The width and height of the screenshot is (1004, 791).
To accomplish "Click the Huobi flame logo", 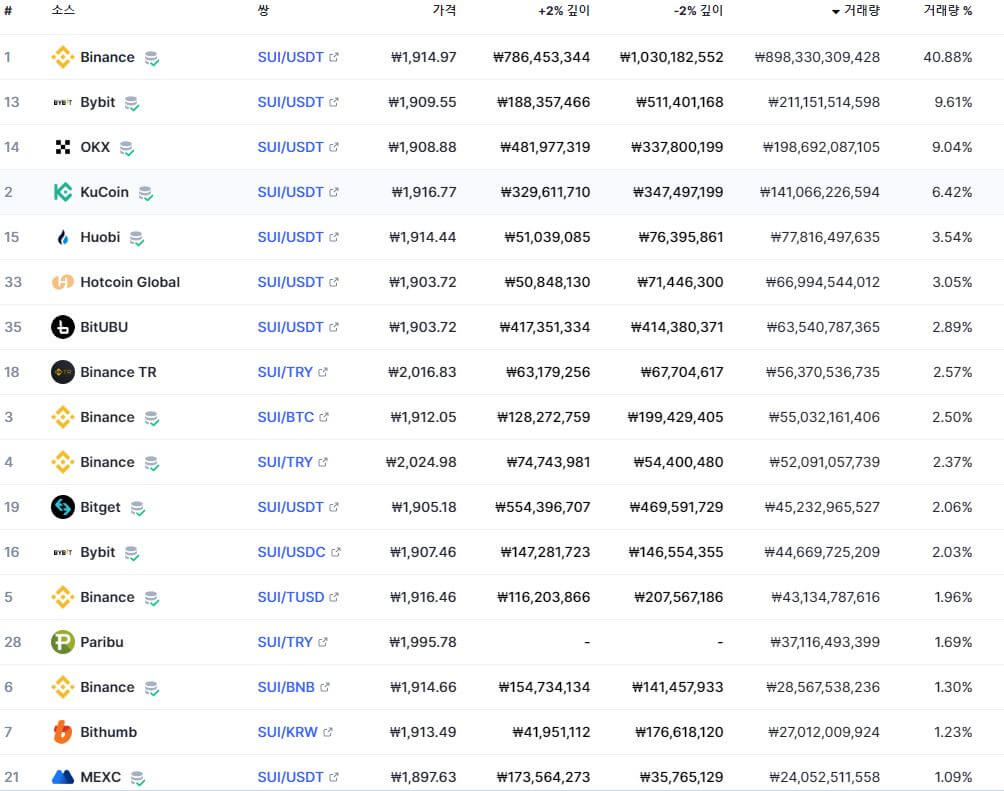I will (x=63, y=238).
